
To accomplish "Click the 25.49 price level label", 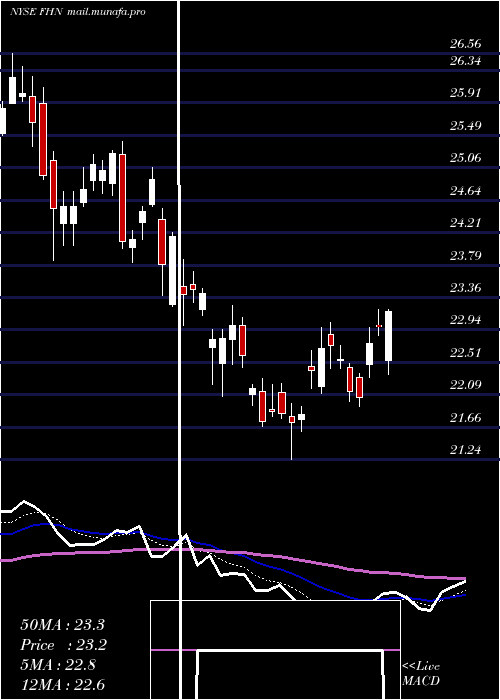I will point(466,125).
